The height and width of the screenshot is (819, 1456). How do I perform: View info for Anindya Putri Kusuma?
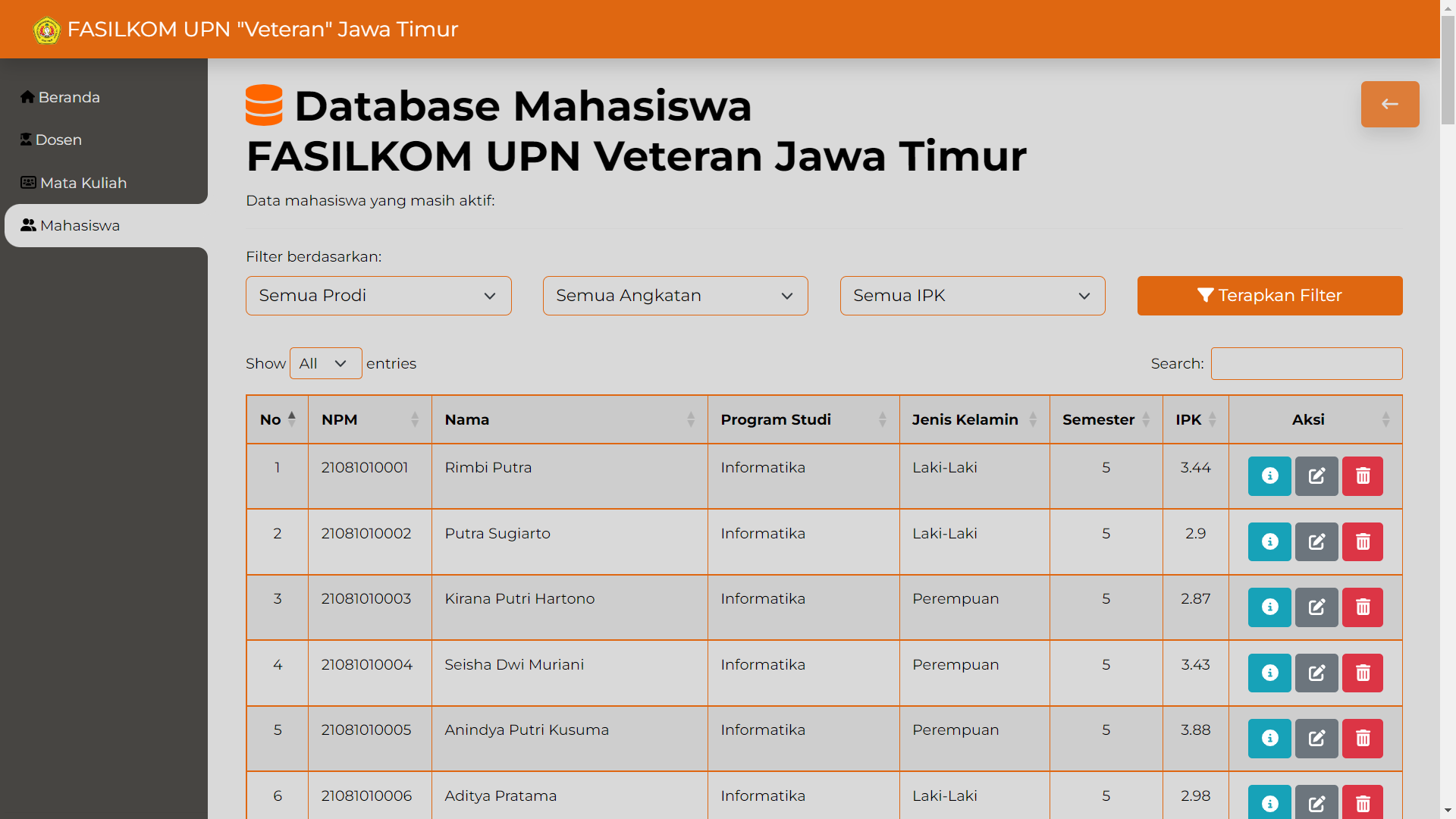pos(1269,739)
